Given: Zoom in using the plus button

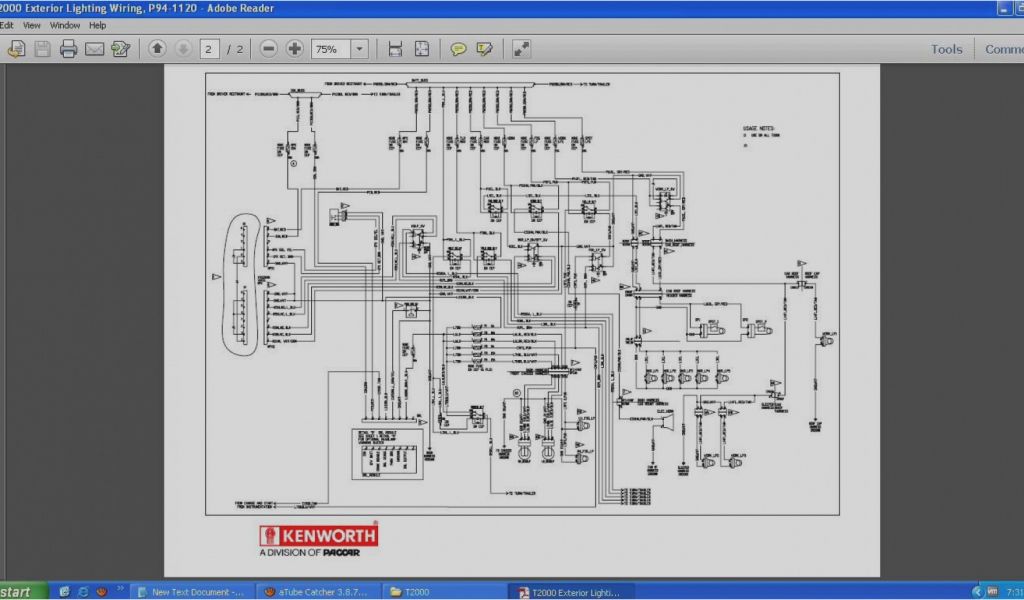Looking at the screenshot, I should pyautogui.click(x=294, y=48).
